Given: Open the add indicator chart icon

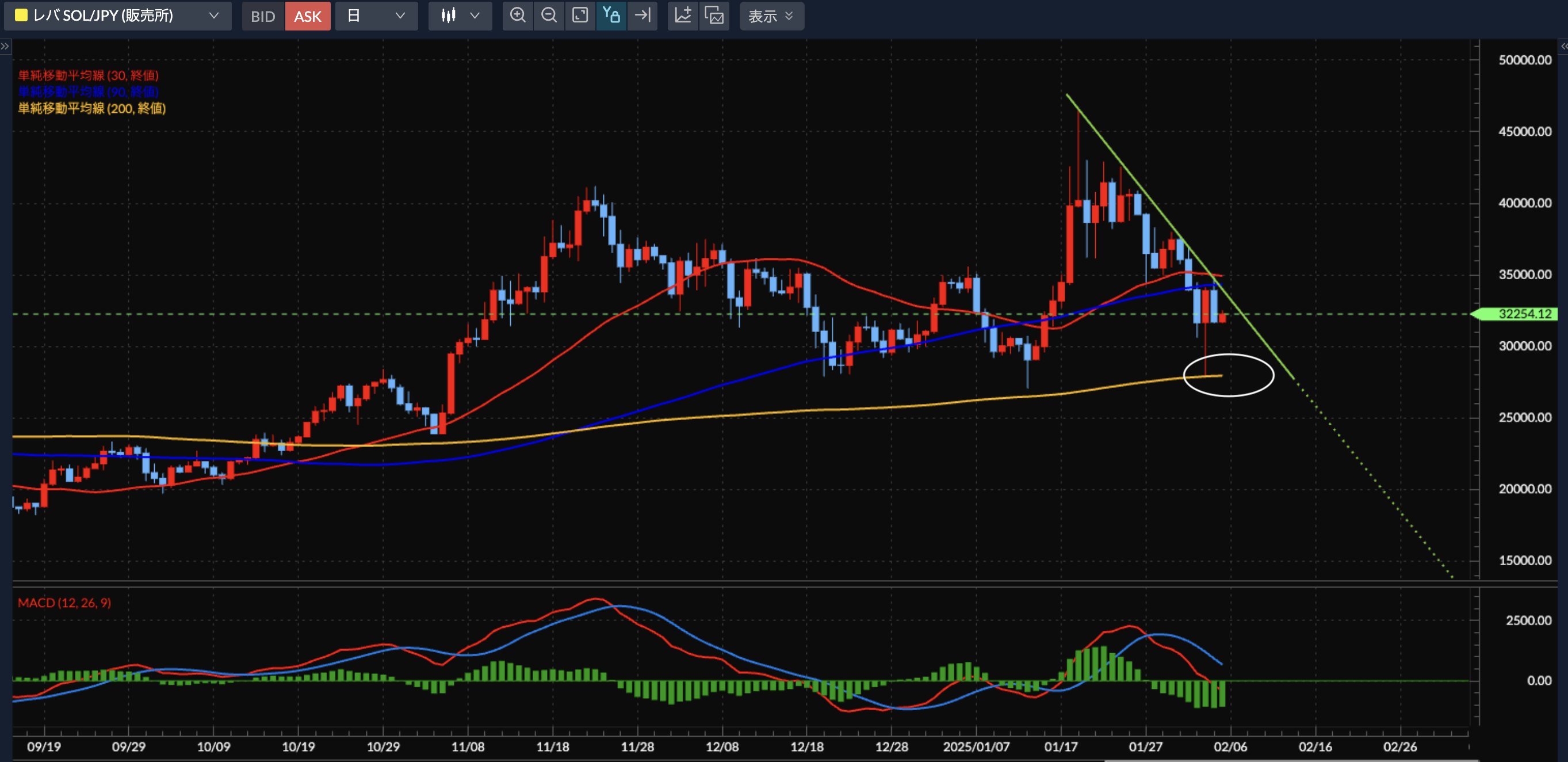Looking at the screenshot, I should pyautogui.click(x=683, y=16).
